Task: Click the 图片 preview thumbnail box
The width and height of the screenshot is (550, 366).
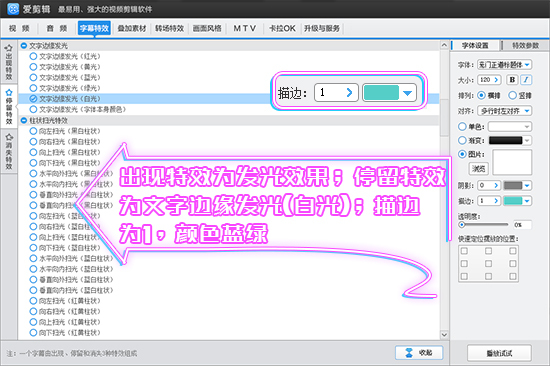Action: [512, 162]
